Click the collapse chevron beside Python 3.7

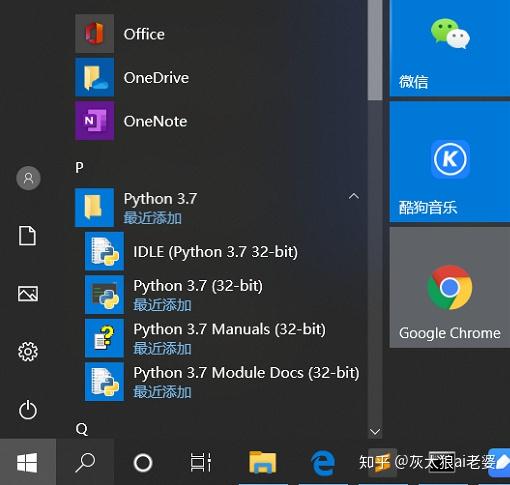pos(354,196)
